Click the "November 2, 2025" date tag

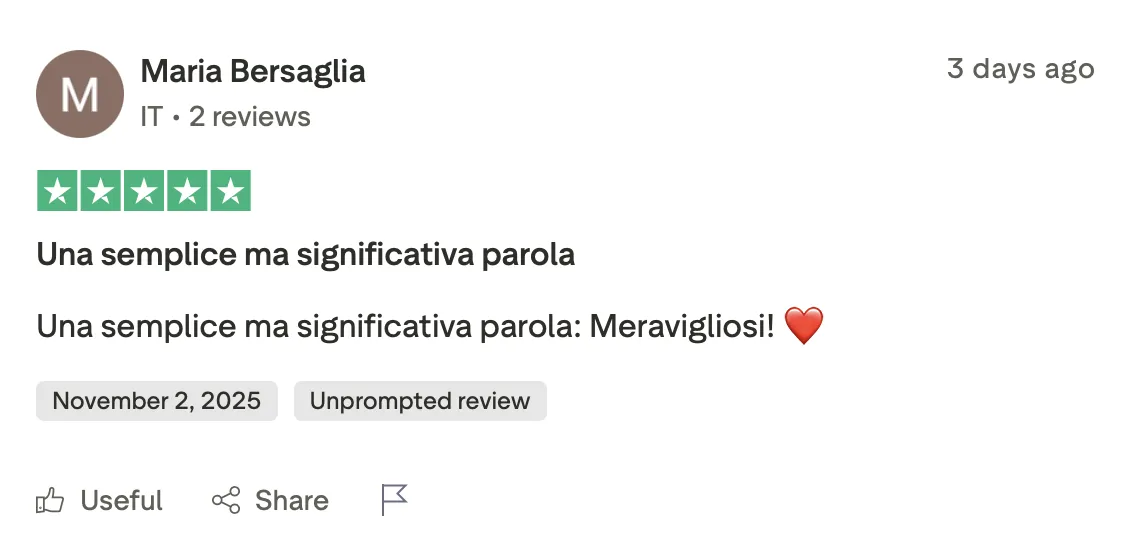click(x=157, y=401)
